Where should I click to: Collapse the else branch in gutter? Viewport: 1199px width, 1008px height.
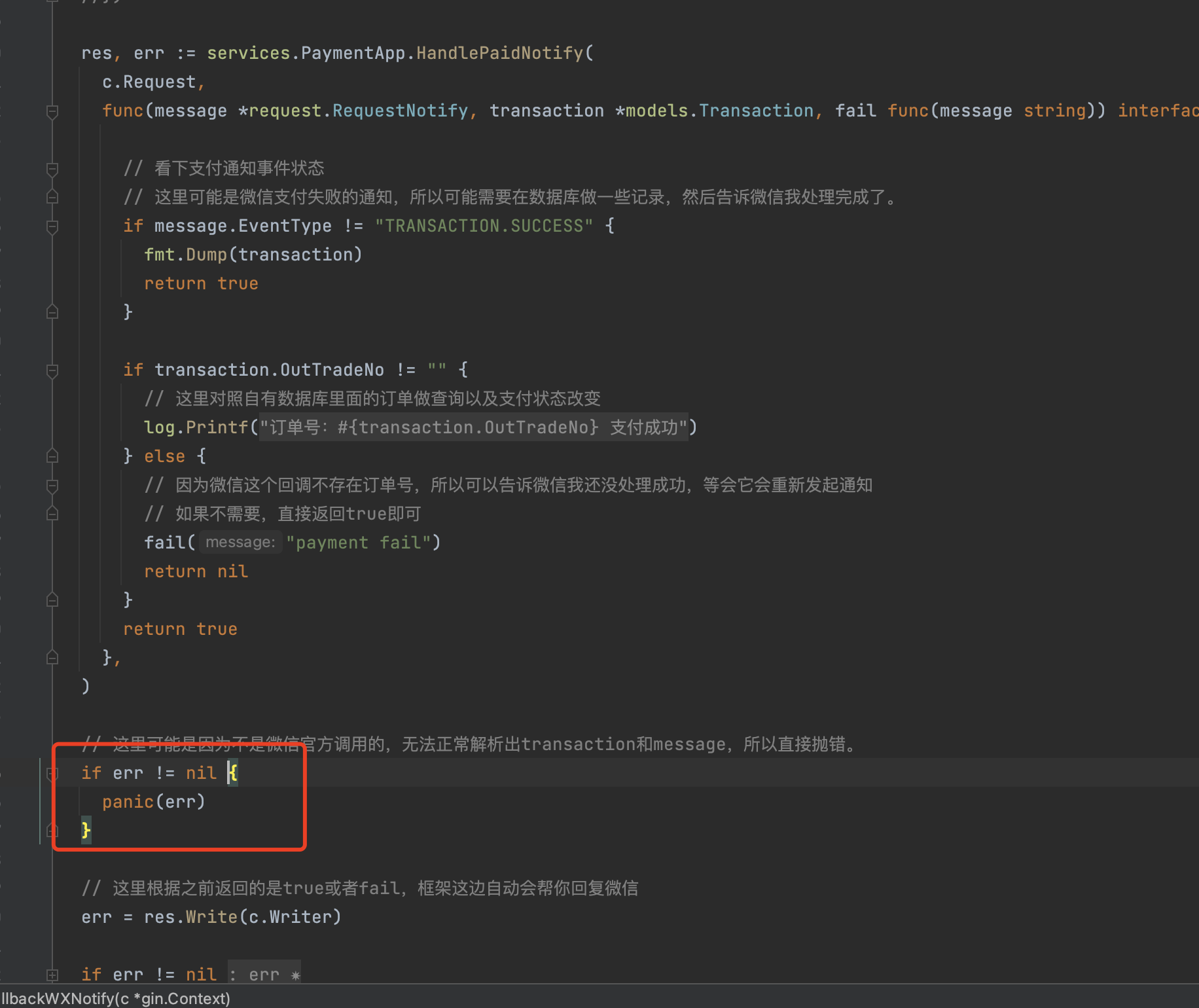(x=52, y=456)
